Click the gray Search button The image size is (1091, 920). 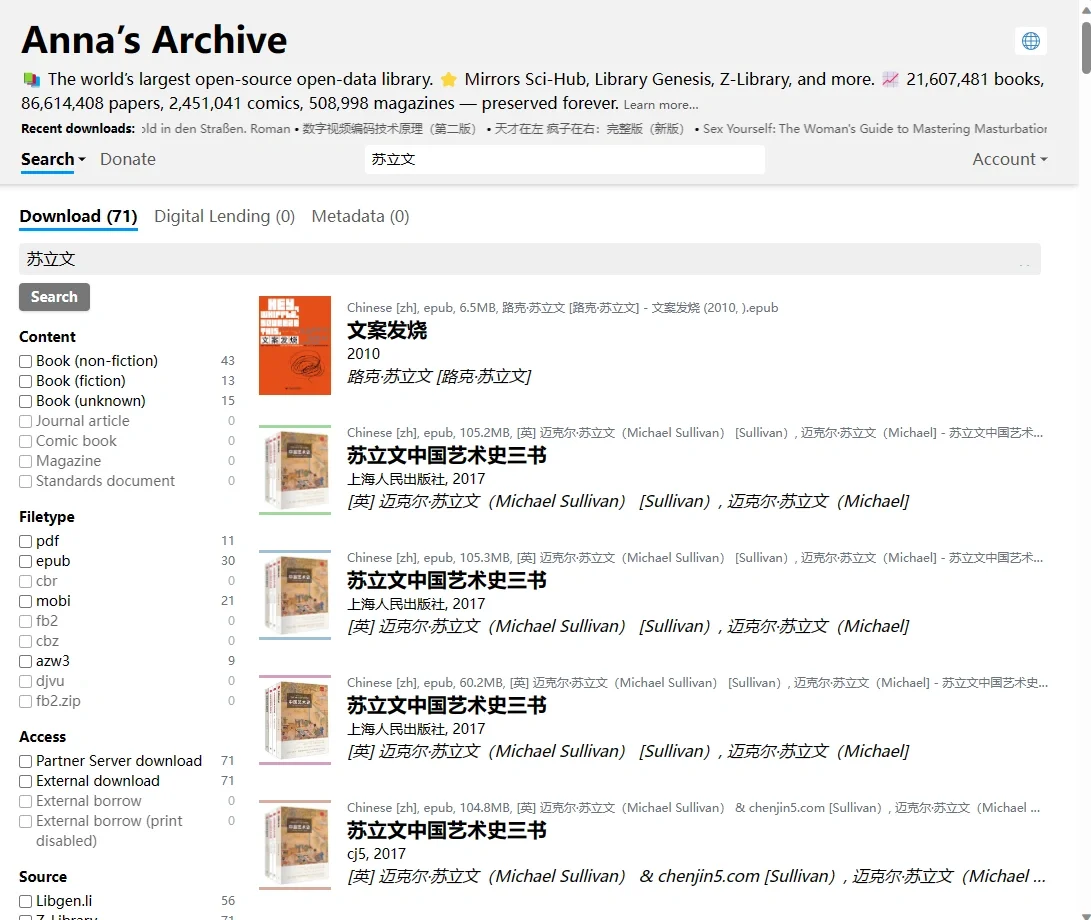click(54, 297)
